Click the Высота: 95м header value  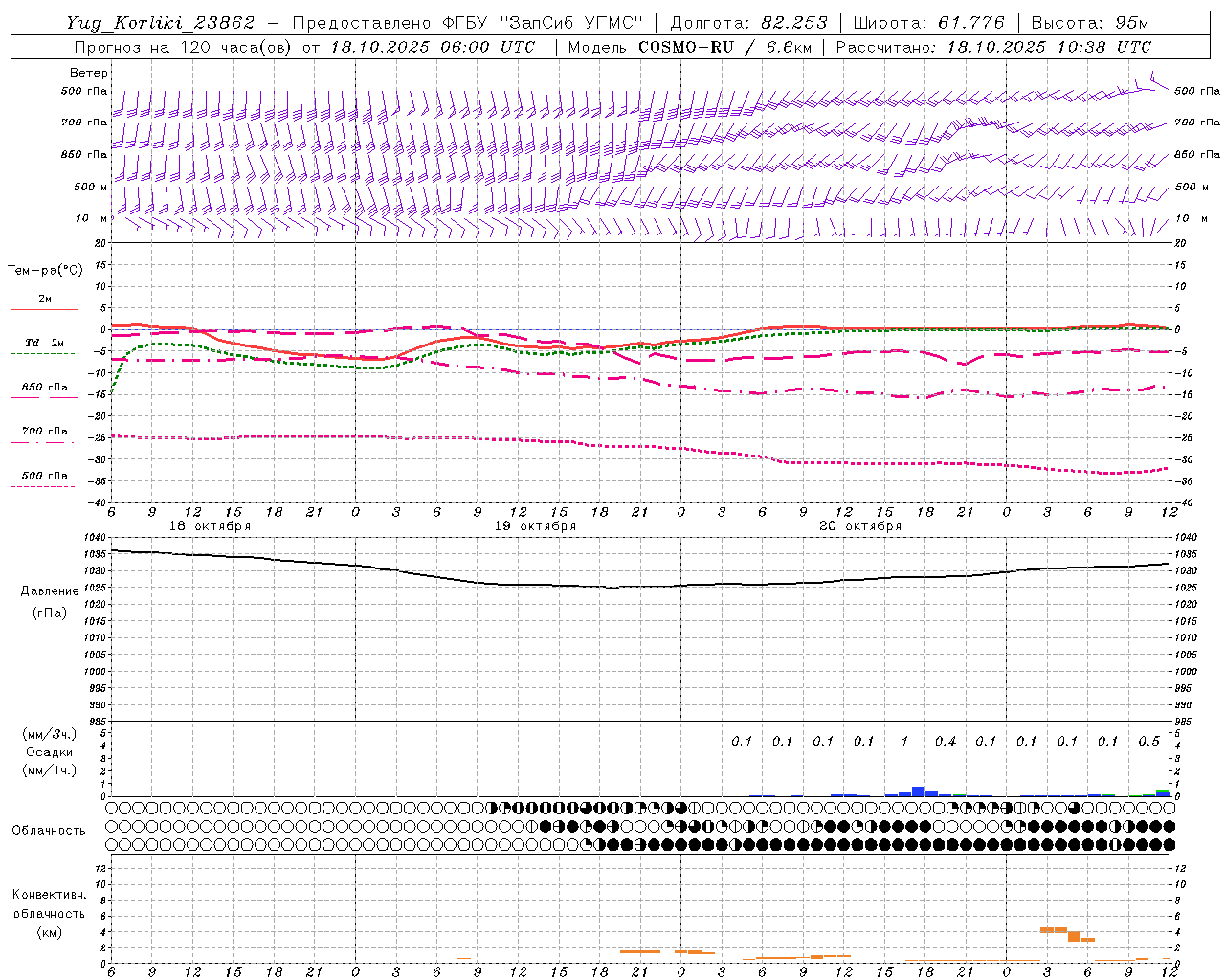[1090, 23]
